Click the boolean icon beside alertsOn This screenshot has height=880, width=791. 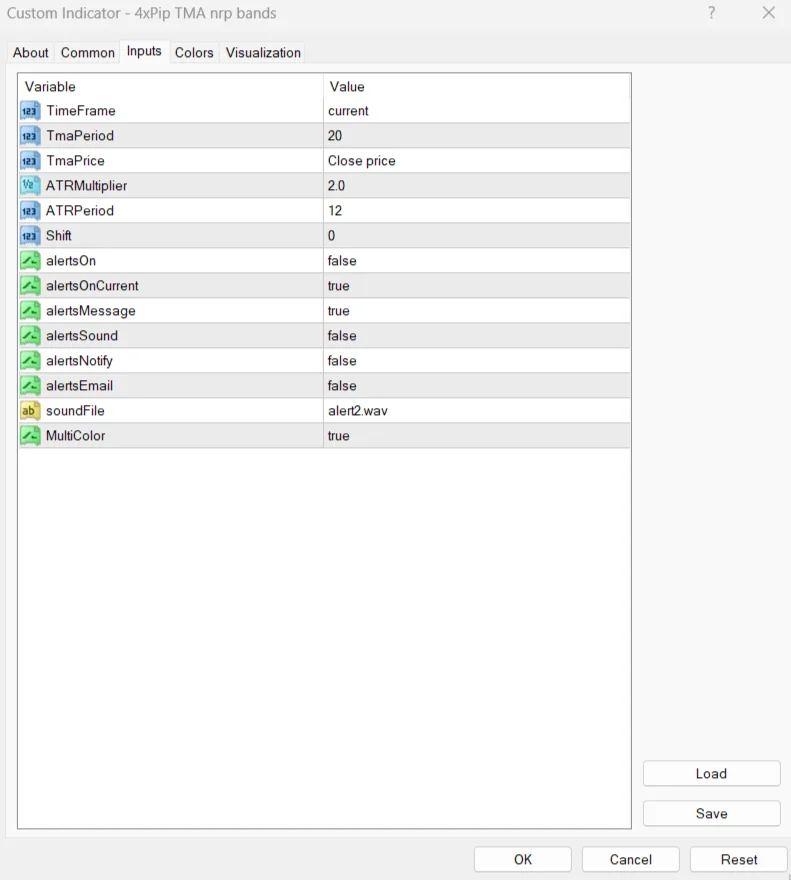point(30,261)
